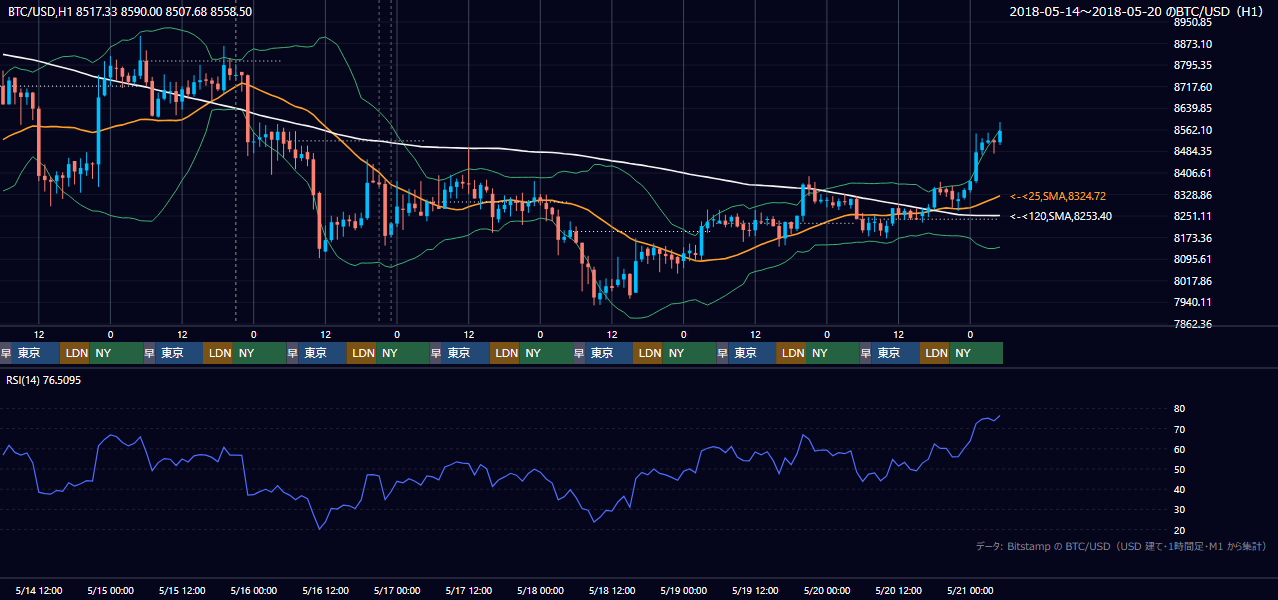The image size is (1278, 600).
Task: Click price axis label 7940.11
Action: click(1193, 302)
